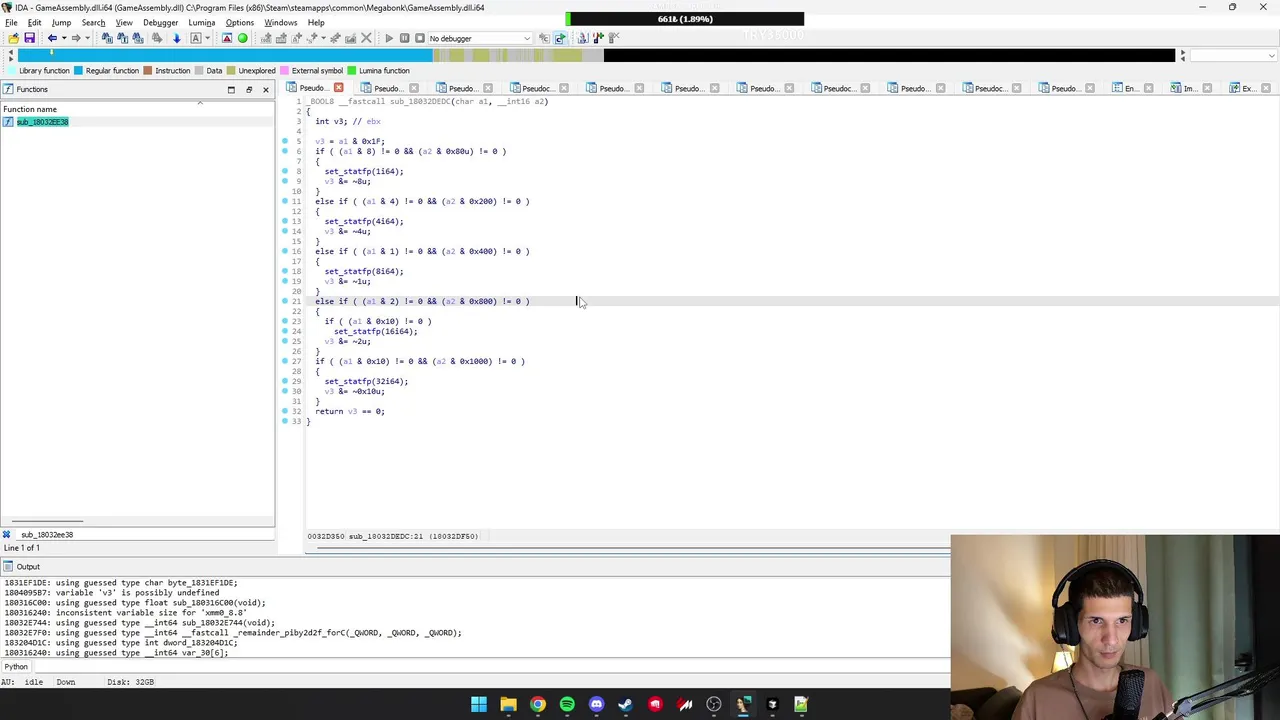
Task: Open the Jump menu
Action: point(61,22)
